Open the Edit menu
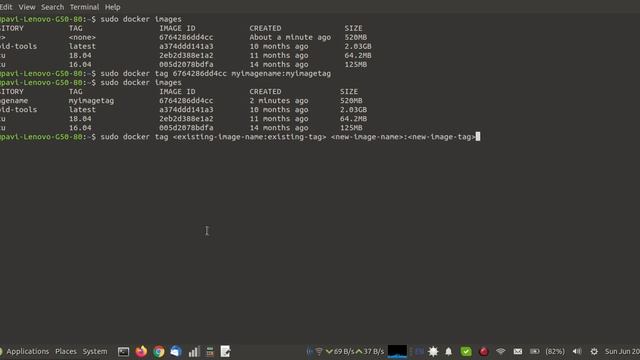The width and height of the screenshot is (640, 360). (6, 7)
